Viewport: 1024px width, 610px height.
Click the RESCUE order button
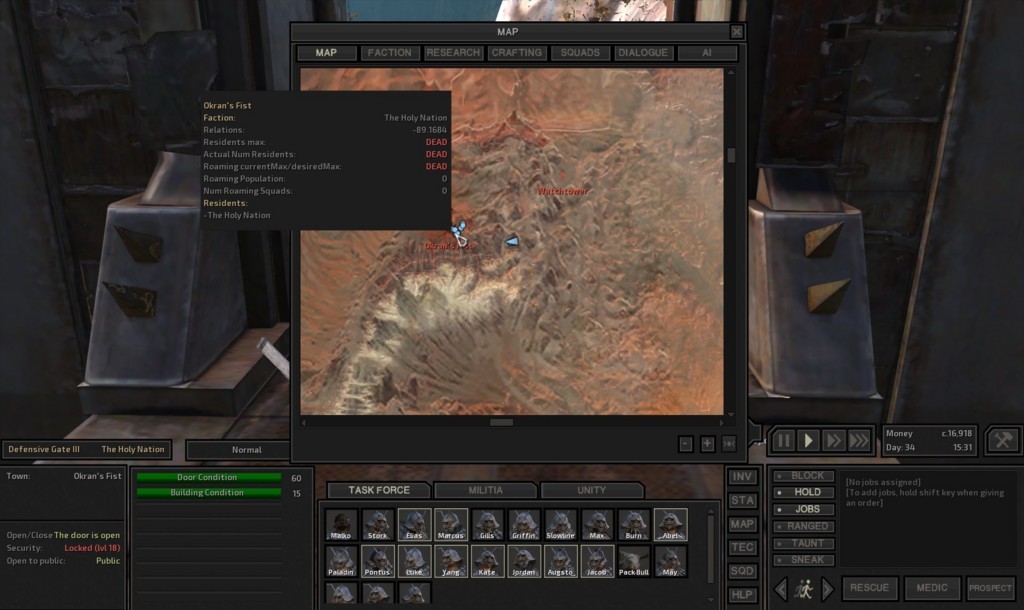pyautogui.click(x=869, y=588)
